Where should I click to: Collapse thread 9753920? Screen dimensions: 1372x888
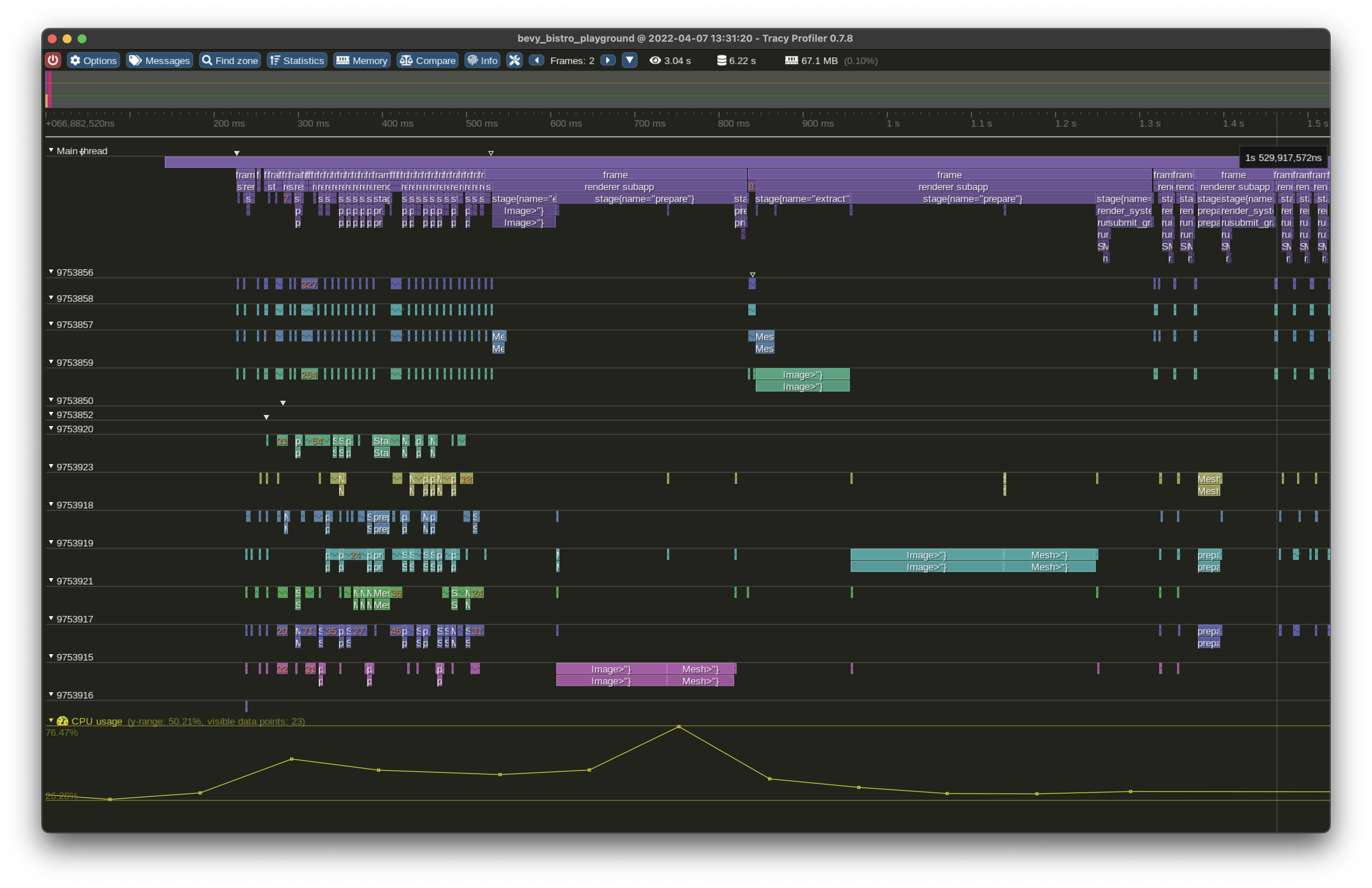pos(51,428)
